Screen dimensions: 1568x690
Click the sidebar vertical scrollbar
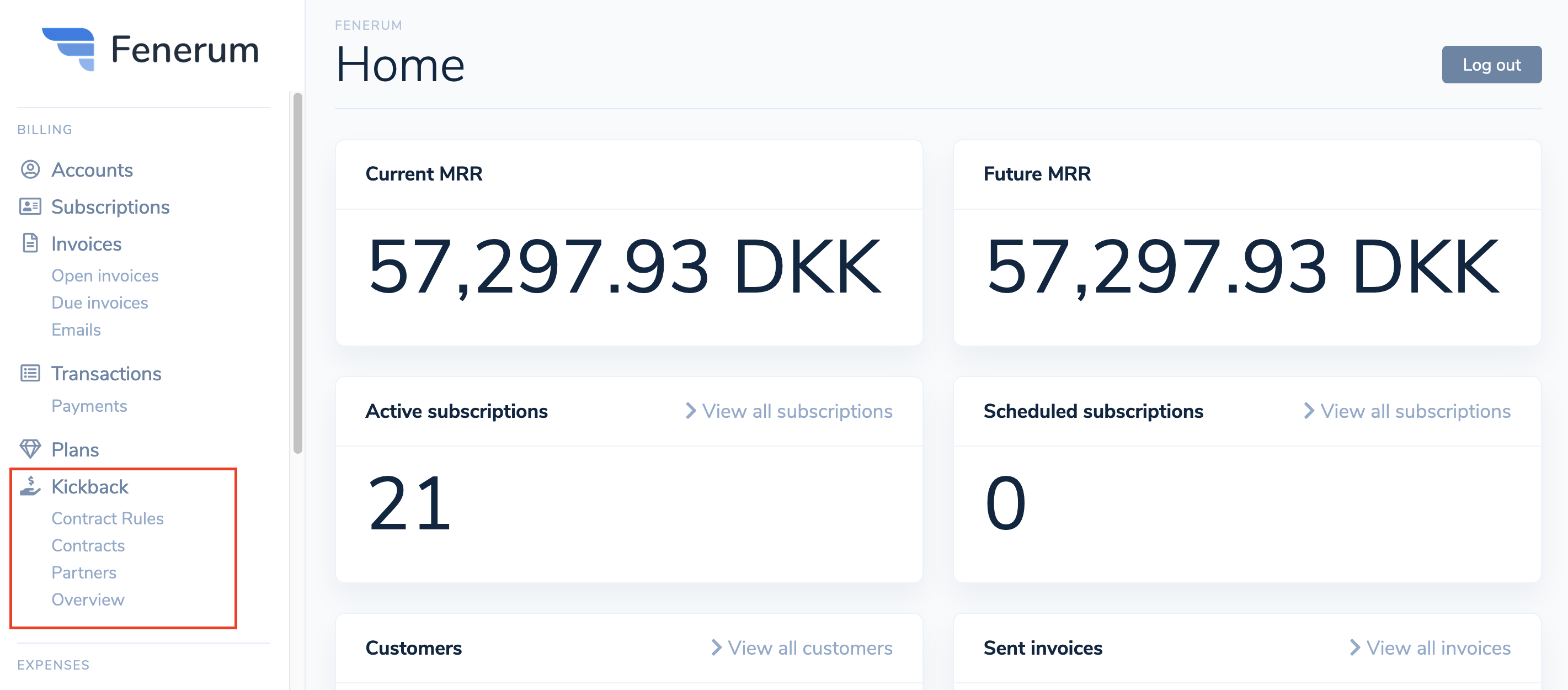coord(297,273)
